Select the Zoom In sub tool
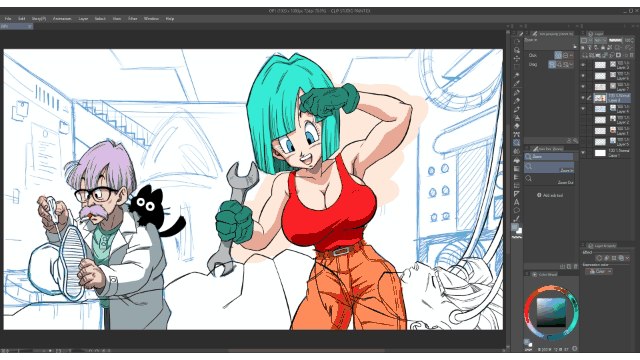This screenshot has width=640, height=360. pyautogui.click(x=549, y=168)
